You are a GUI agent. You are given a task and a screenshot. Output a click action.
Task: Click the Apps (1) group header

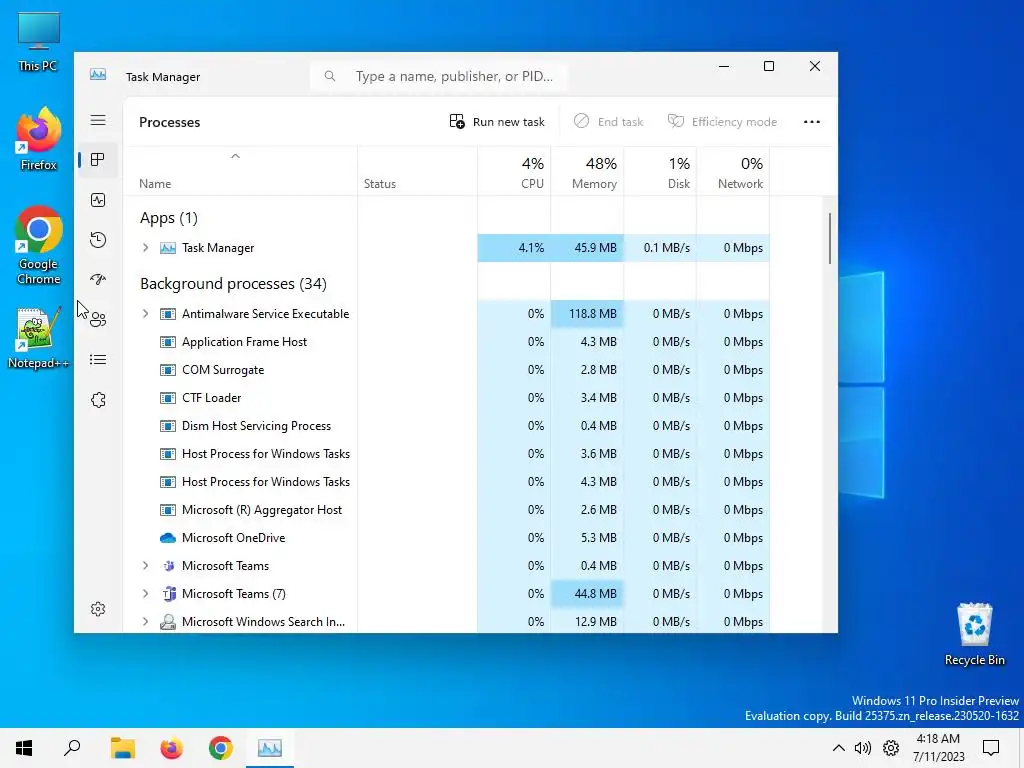(168, 218)
